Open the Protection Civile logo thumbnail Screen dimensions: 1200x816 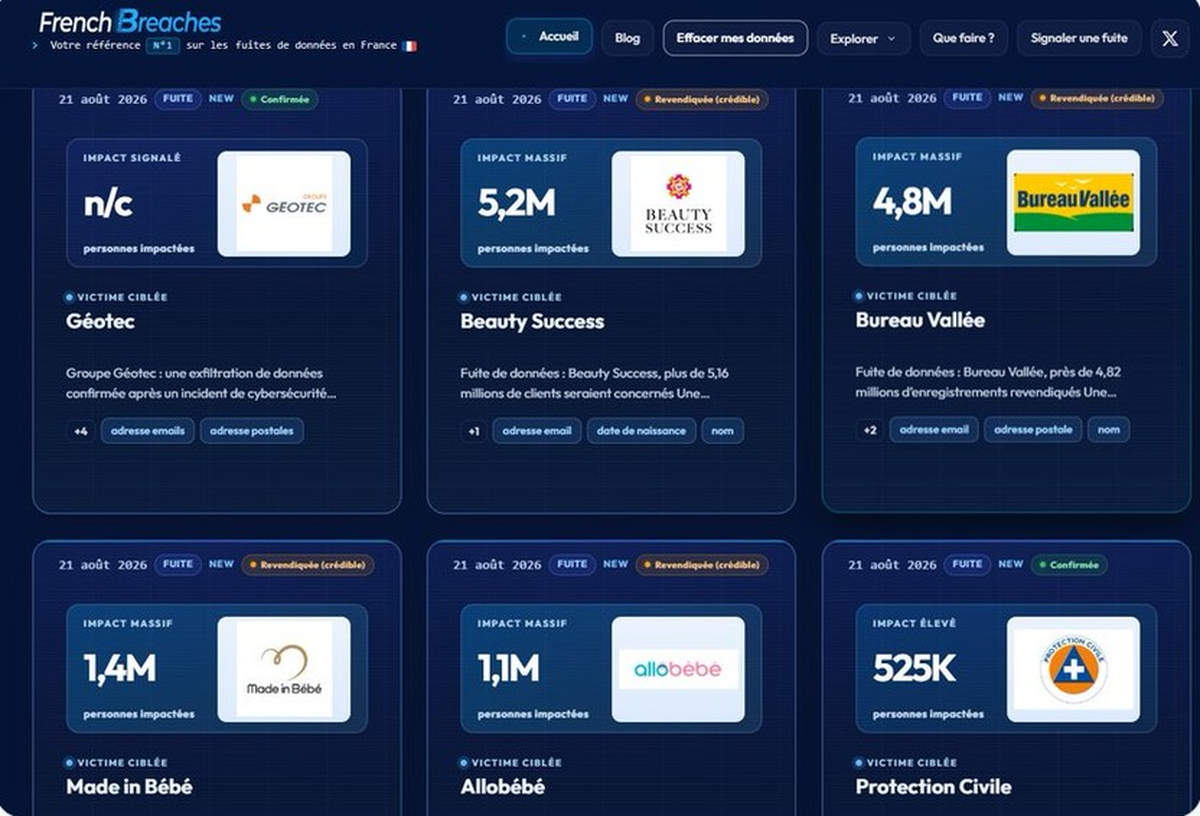click(x=1073, y=669)
